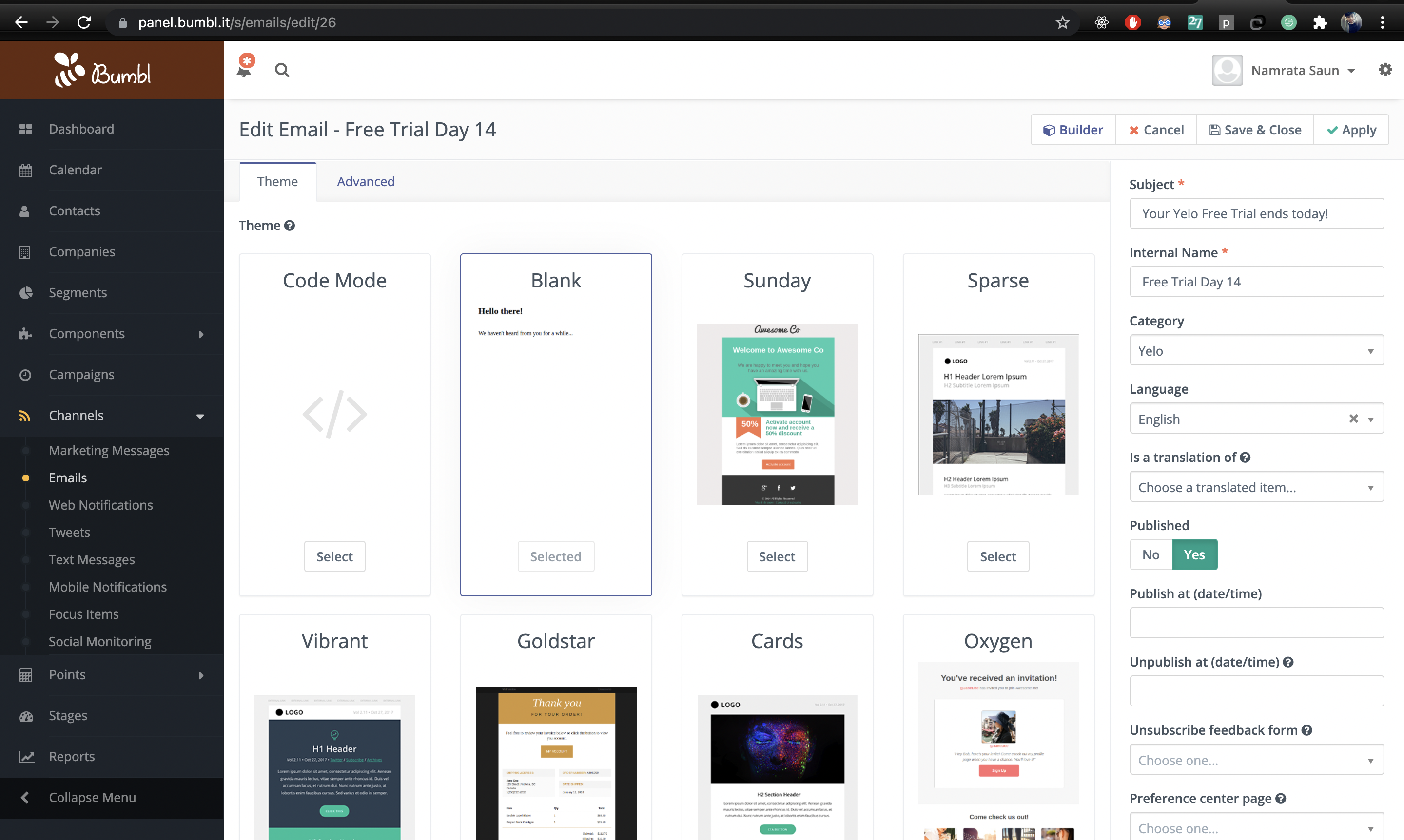Viewport: 1404px width, 840px height.
Task: Click help icon beside Is a translation of
Action: [x=1245, y=458]
